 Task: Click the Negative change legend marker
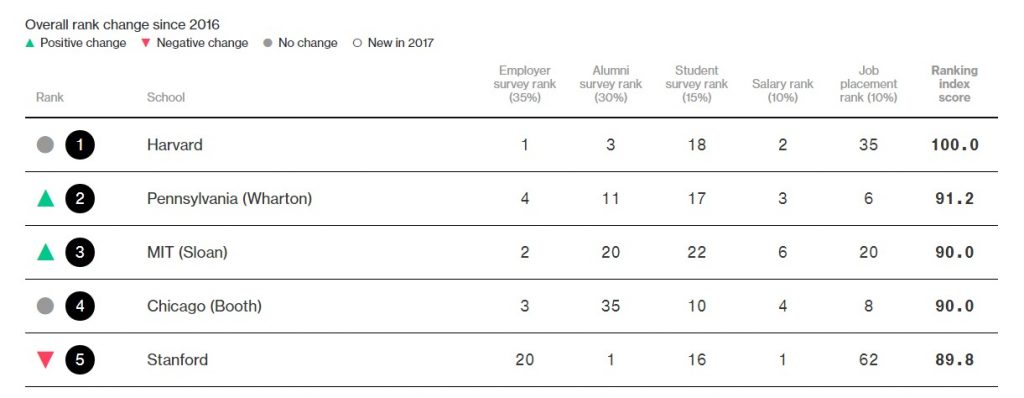(x=146, y=43)
